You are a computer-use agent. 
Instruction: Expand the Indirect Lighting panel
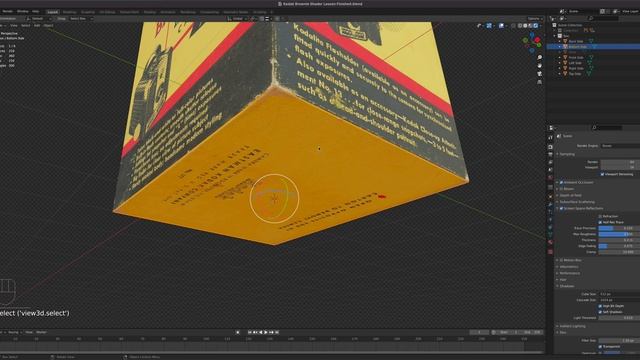tap(572, 327)
